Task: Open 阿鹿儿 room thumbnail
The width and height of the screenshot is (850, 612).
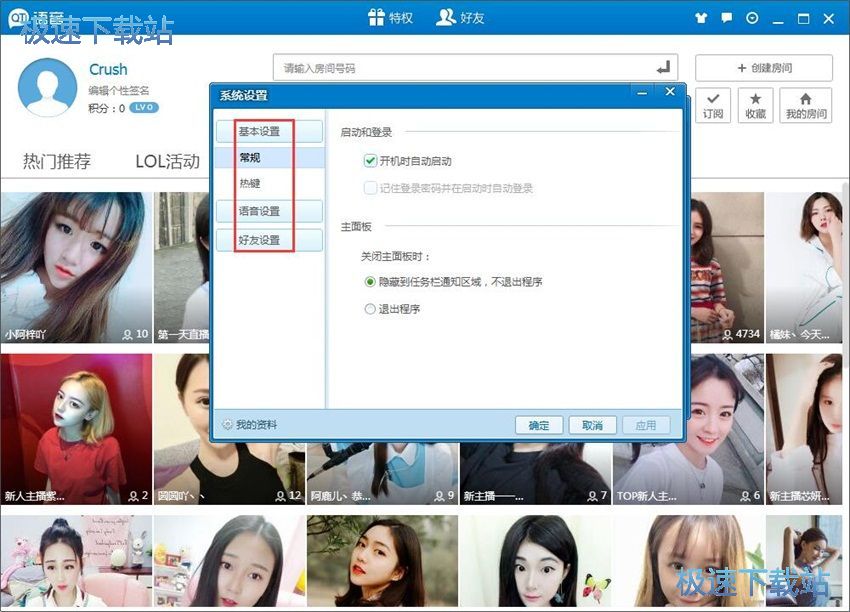Action: [383, 473]
